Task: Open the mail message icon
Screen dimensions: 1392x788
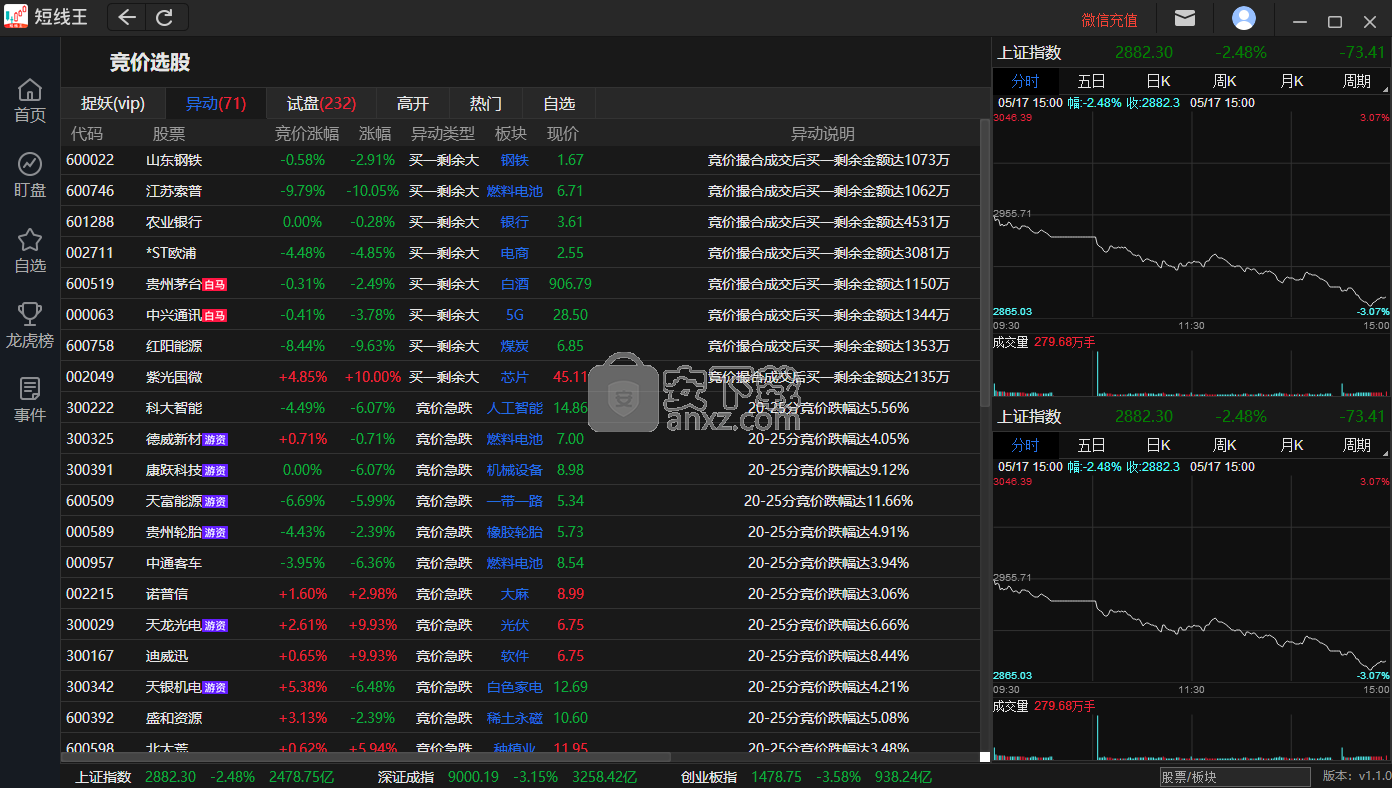Action: point(1185,18)
